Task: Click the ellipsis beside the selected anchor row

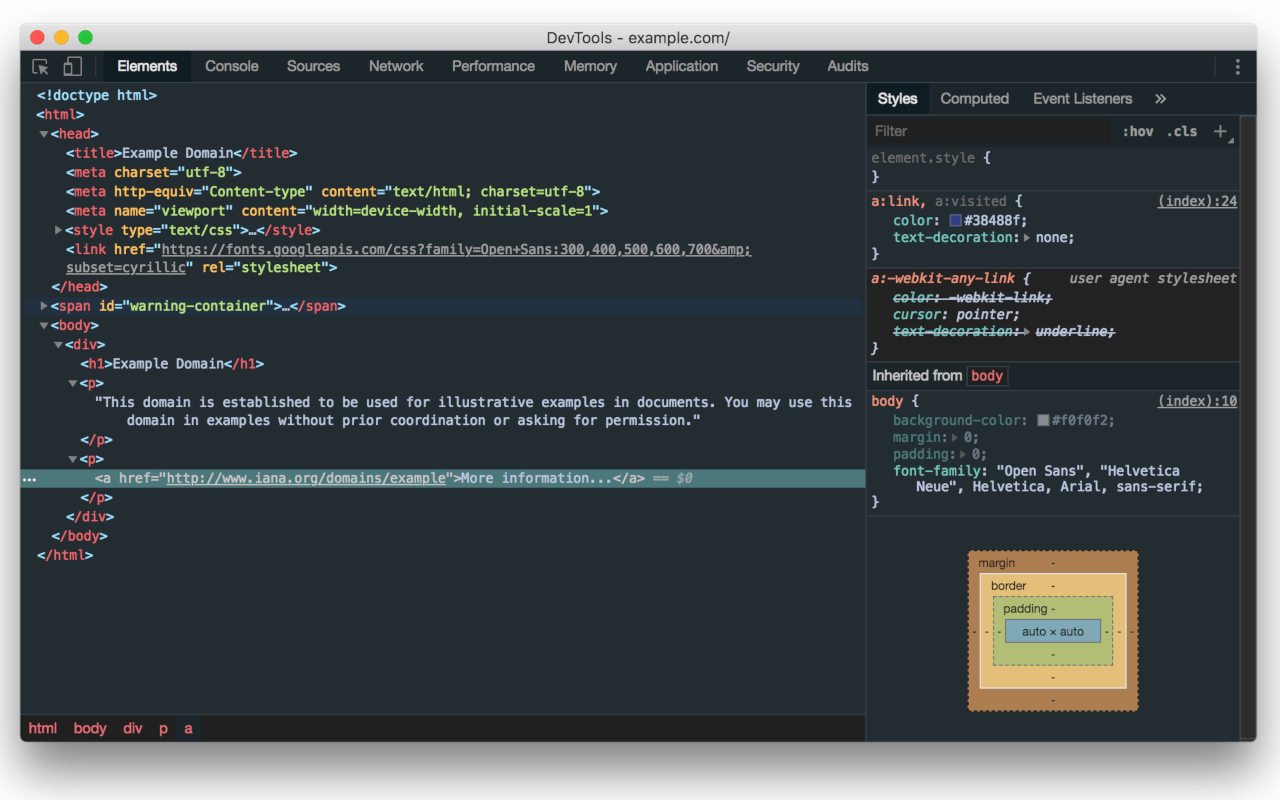Action: pos(29,479)
